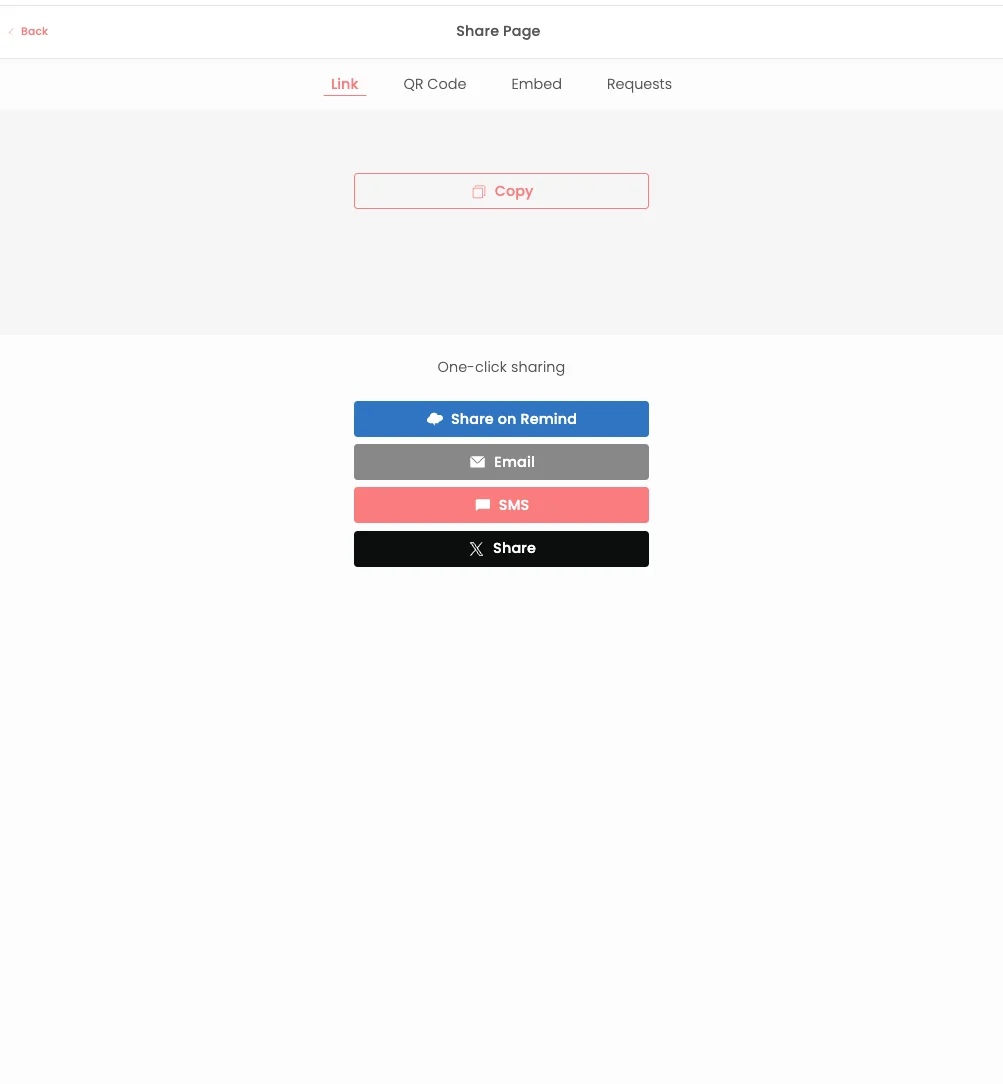Viewport: 1003px width, 1084px height.
Task: Send the link via the SMS button
Action: pos(501,505)
